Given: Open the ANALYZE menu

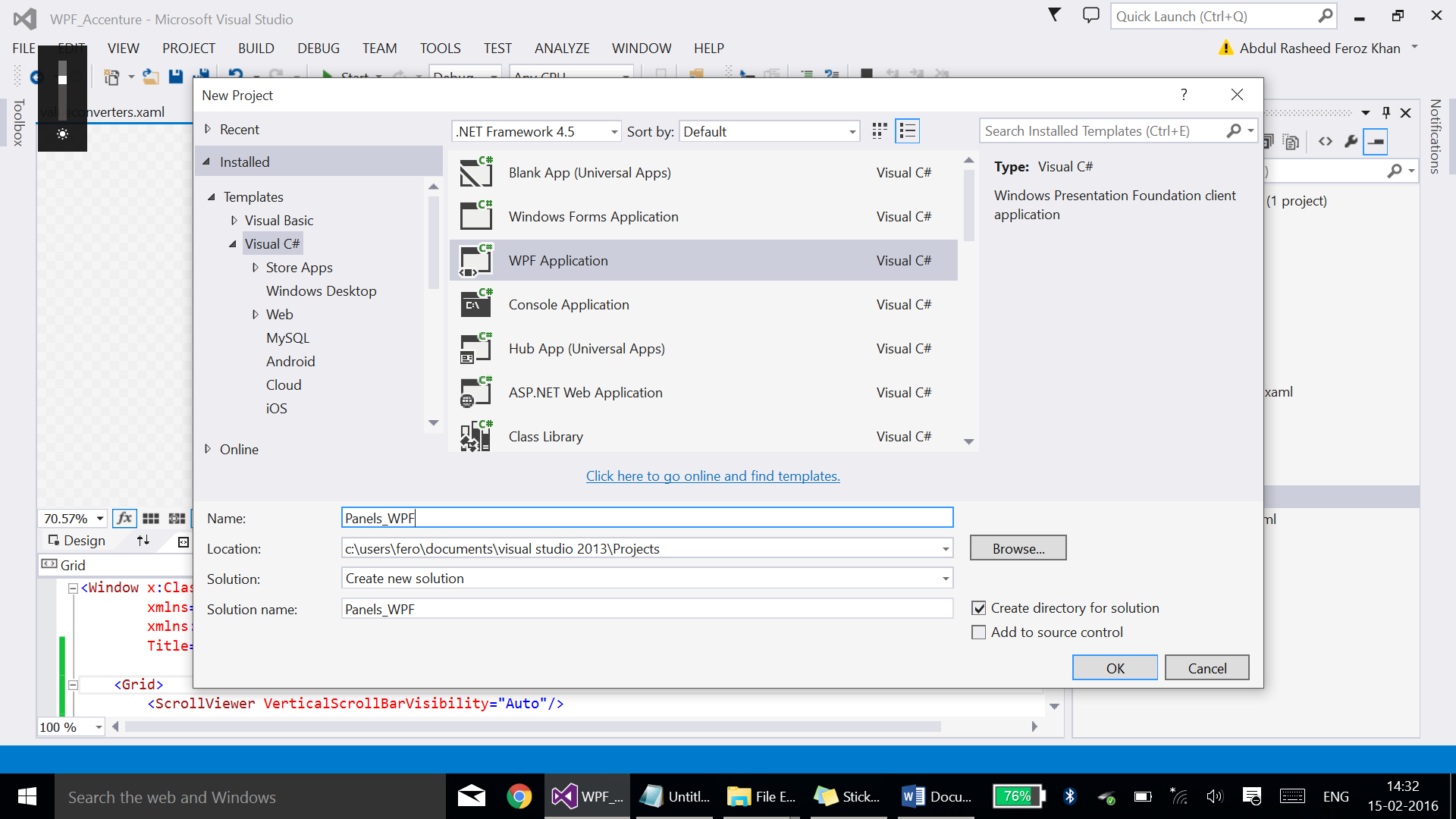Looking at the screenshot, I should 561,49.
